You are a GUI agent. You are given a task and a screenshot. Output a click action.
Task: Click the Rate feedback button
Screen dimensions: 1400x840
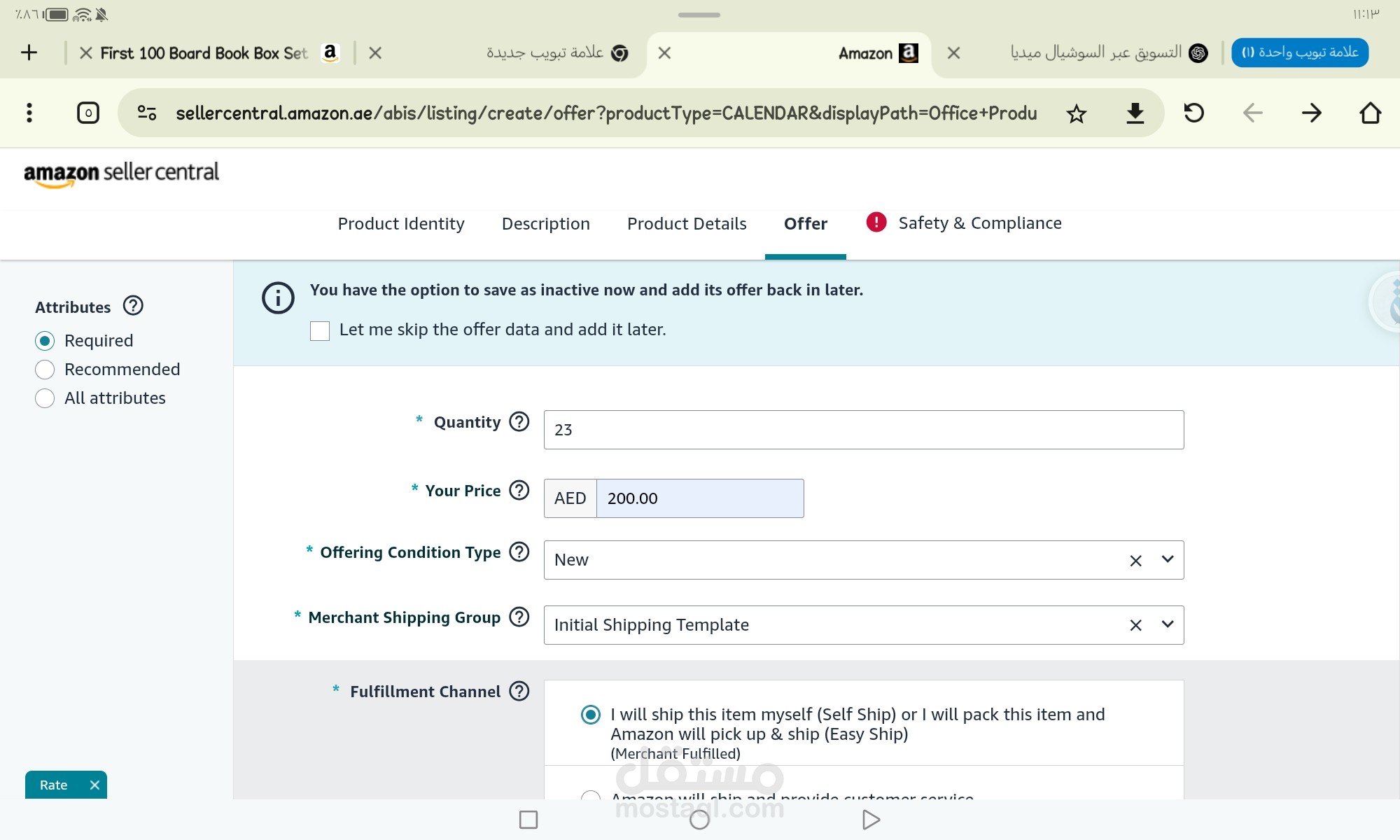54,785
